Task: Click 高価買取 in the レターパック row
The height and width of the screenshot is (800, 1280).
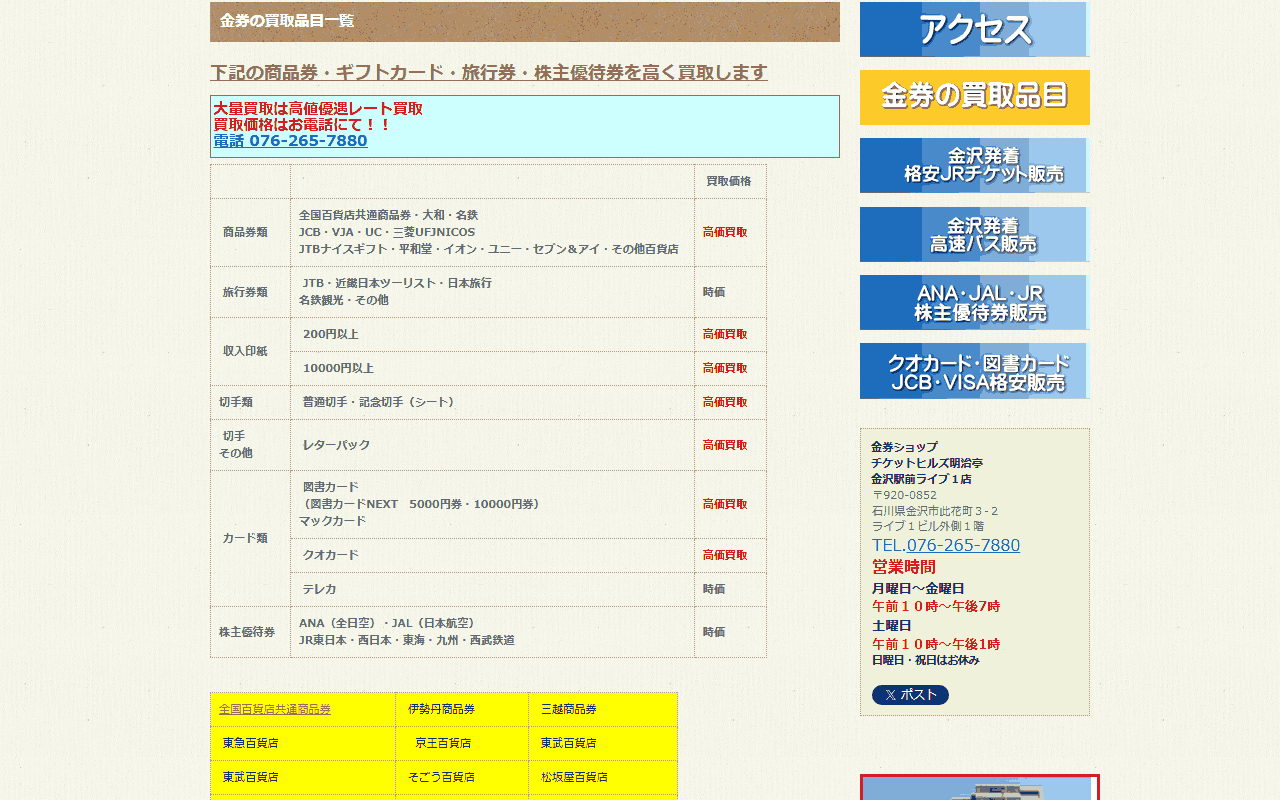Action: [725, 445]
